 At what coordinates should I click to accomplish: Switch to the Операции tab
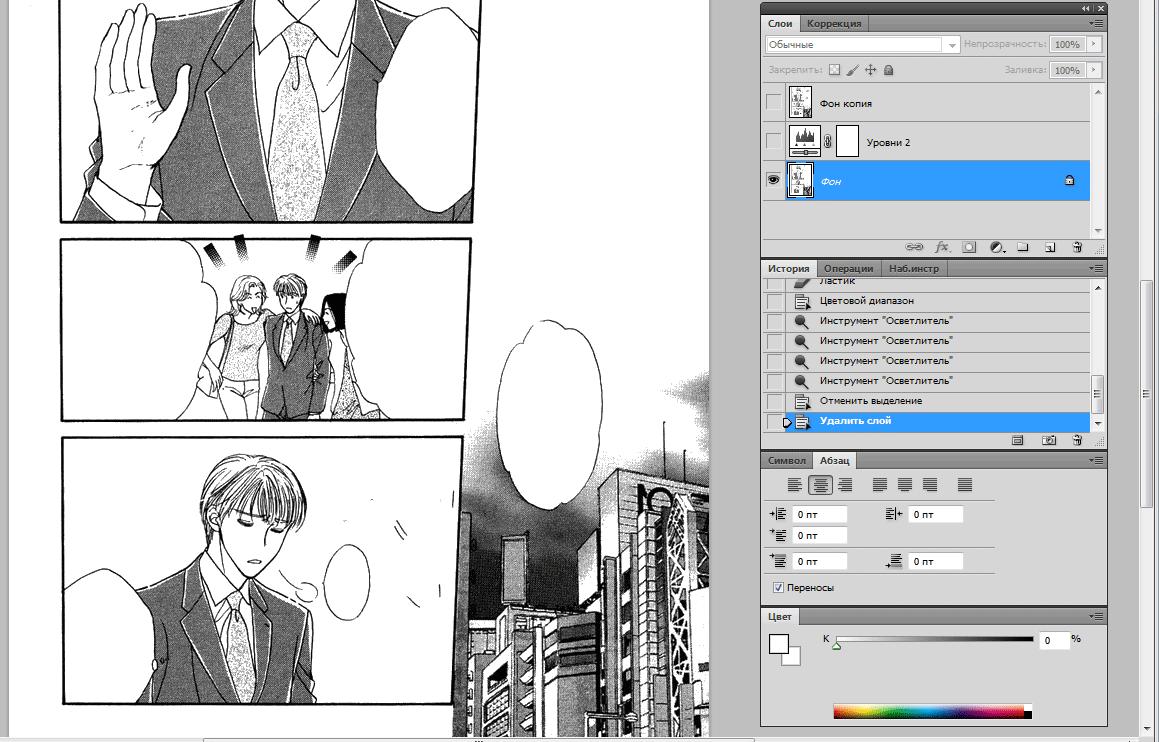tap(849, 268)
